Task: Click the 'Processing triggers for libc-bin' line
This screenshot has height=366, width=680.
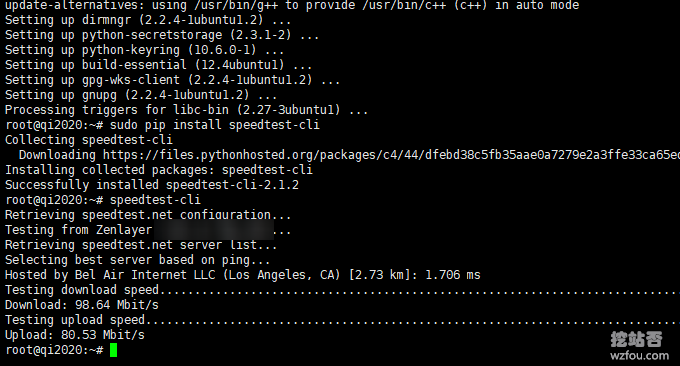Action: pos(186,110)
